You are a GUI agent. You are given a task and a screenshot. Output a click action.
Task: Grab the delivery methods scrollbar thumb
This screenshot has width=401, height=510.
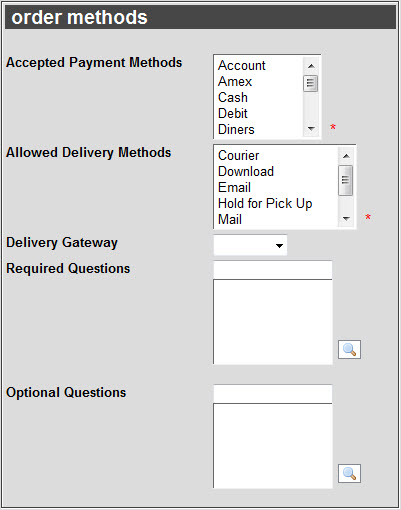[346, 180]
